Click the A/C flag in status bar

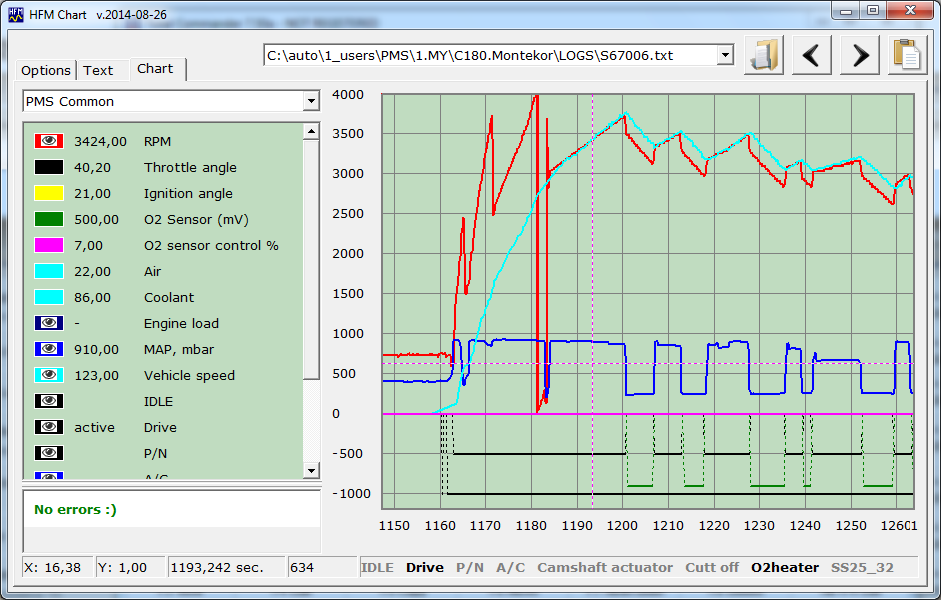coord(511,568)
